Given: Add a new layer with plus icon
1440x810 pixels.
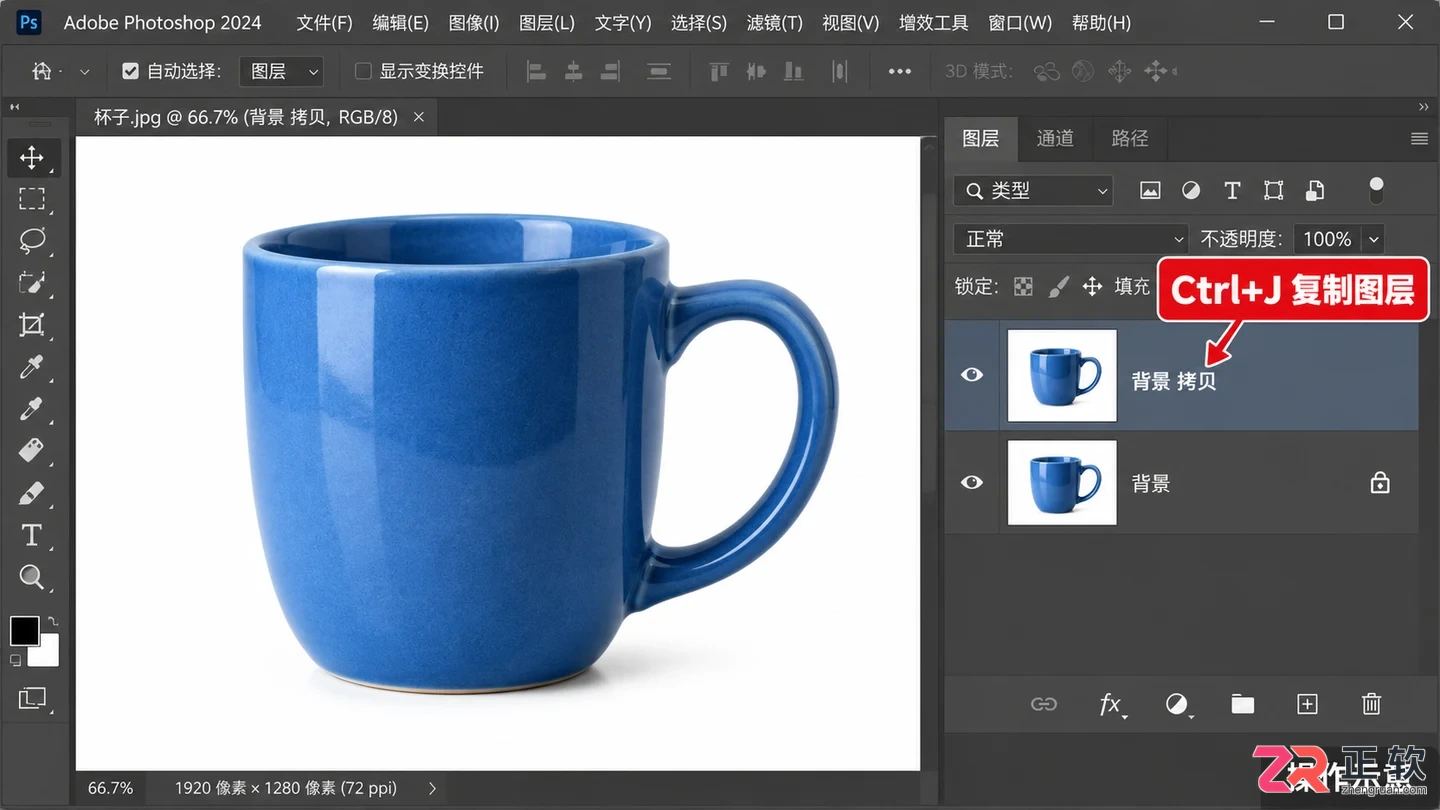Looking at the screenshot, I should (1307, 705).
